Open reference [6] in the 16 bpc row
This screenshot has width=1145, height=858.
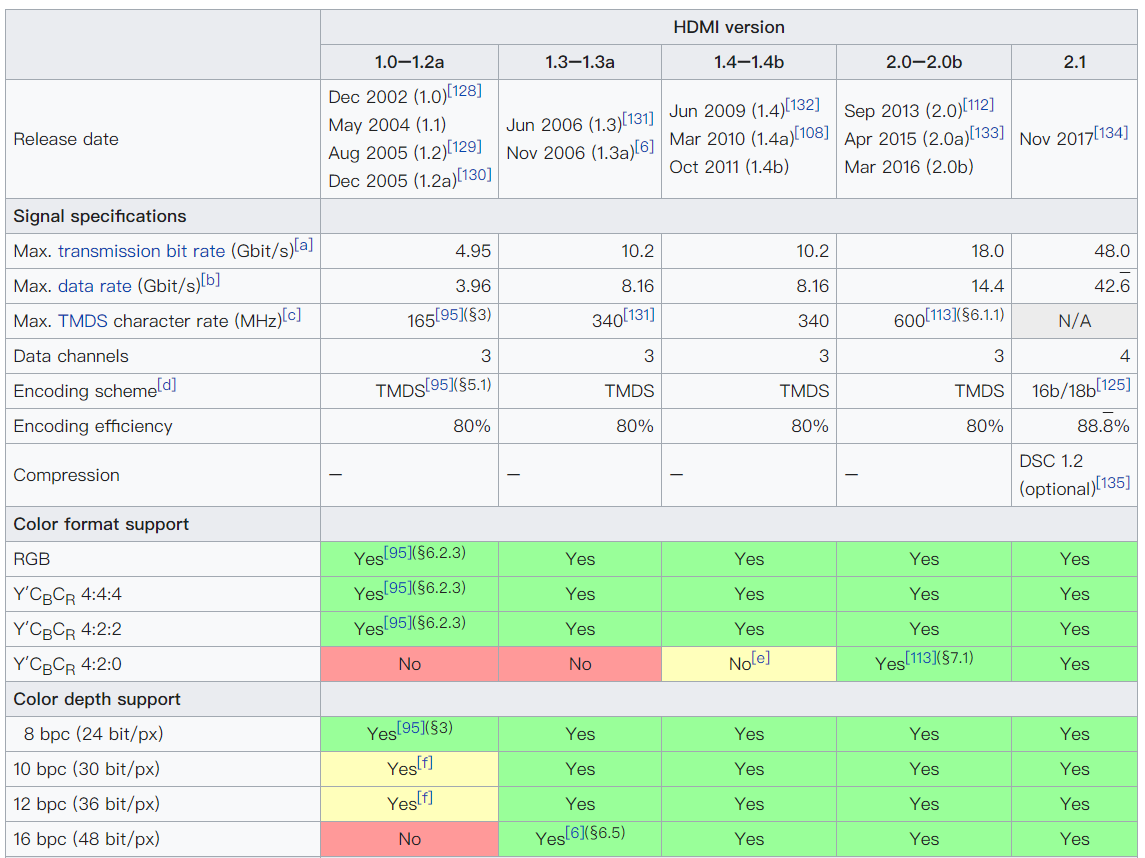[x=575, y=832]
